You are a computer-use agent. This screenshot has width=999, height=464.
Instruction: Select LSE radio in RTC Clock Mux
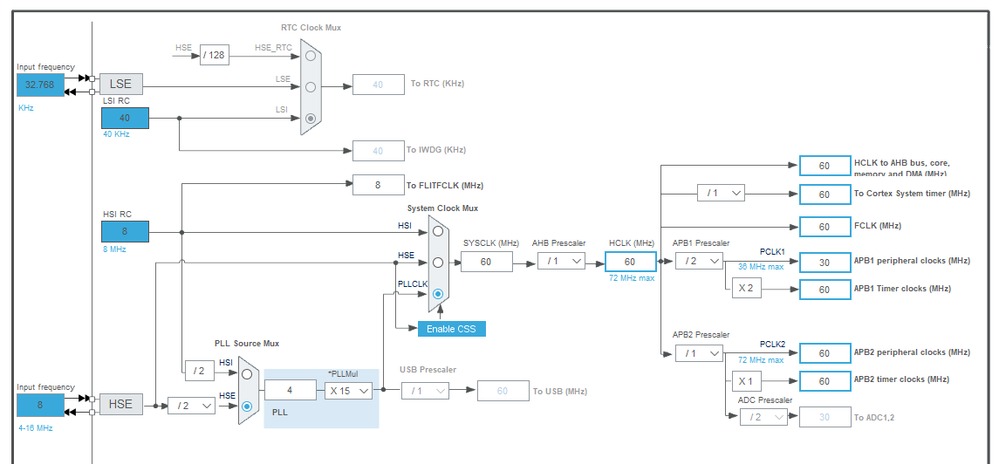(310, 87)
